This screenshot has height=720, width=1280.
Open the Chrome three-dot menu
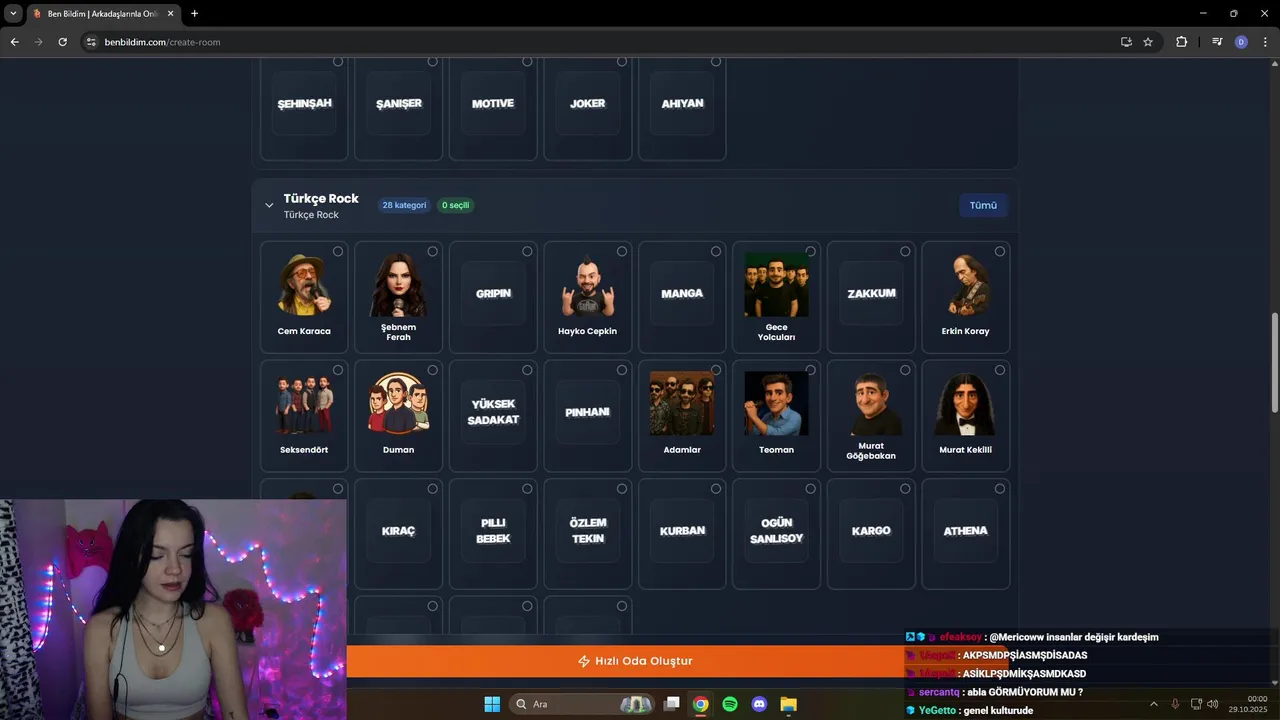pyautogui.click(x=1264, y=42)
